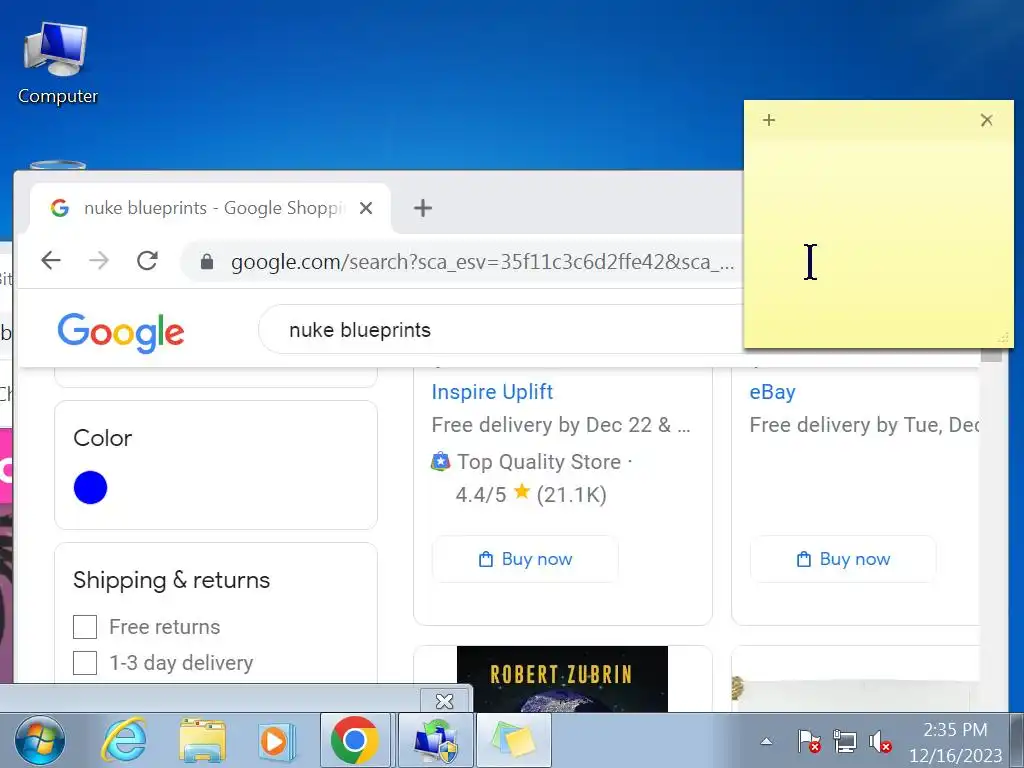The image size is (1024, 768).
Task: Click the muted volume tray icon
Action: pyautogui.click(x=880, y=742)
